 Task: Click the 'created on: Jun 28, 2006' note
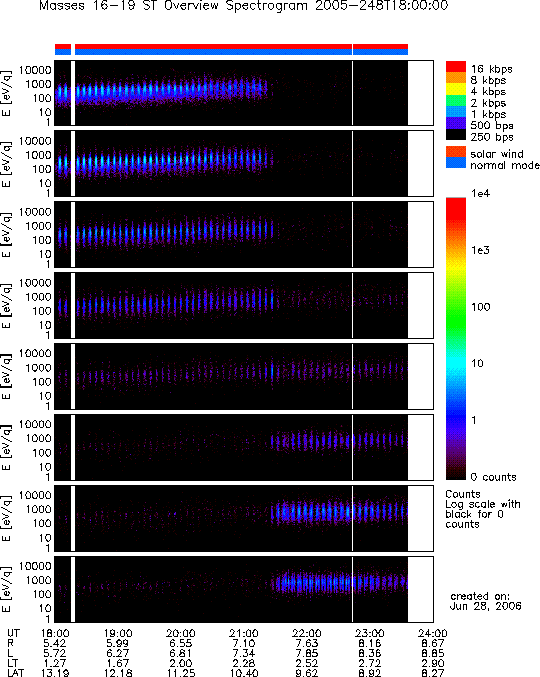(486, 601)
